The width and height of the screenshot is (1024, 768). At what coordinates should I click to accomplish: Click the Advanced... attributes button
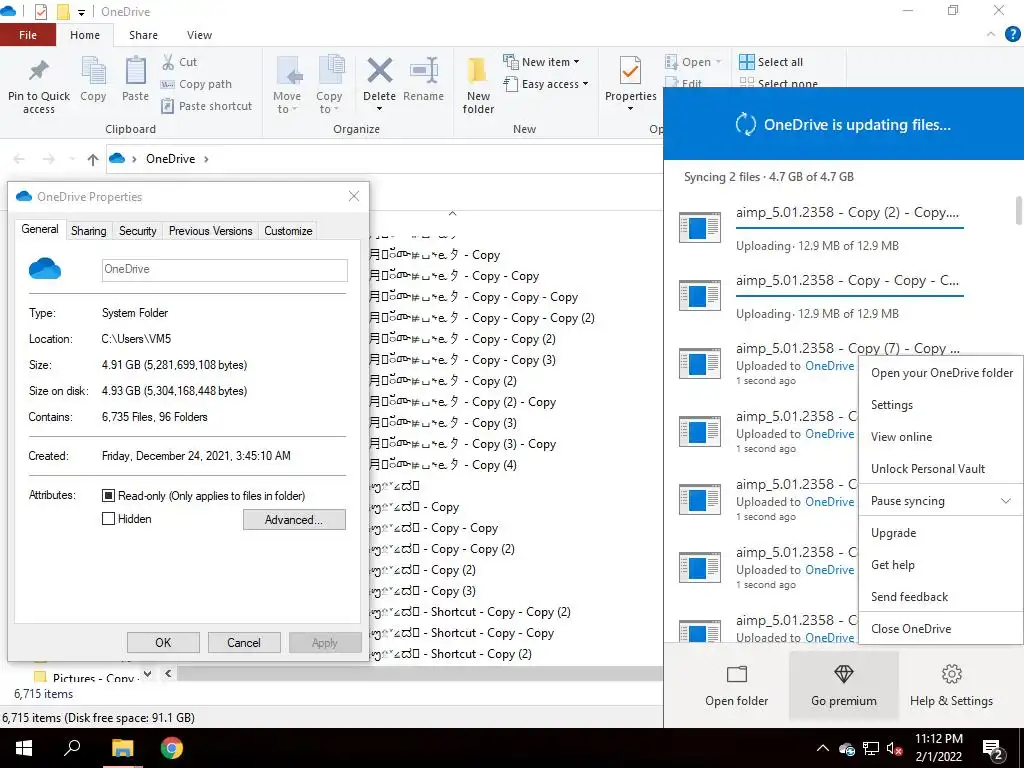294,520
